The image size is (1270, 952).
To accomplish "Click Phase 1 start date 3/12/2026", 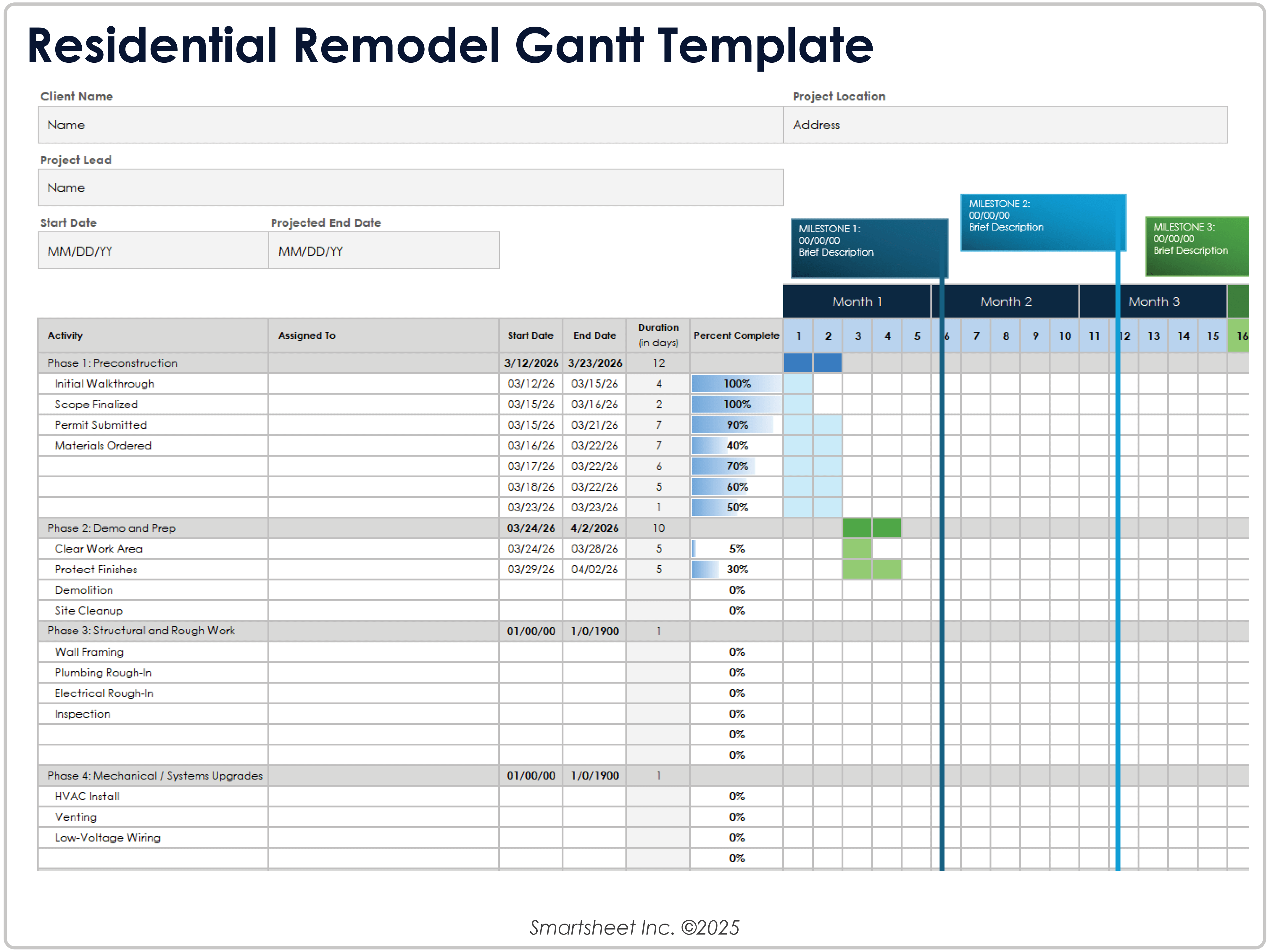I will pos(531,363).
